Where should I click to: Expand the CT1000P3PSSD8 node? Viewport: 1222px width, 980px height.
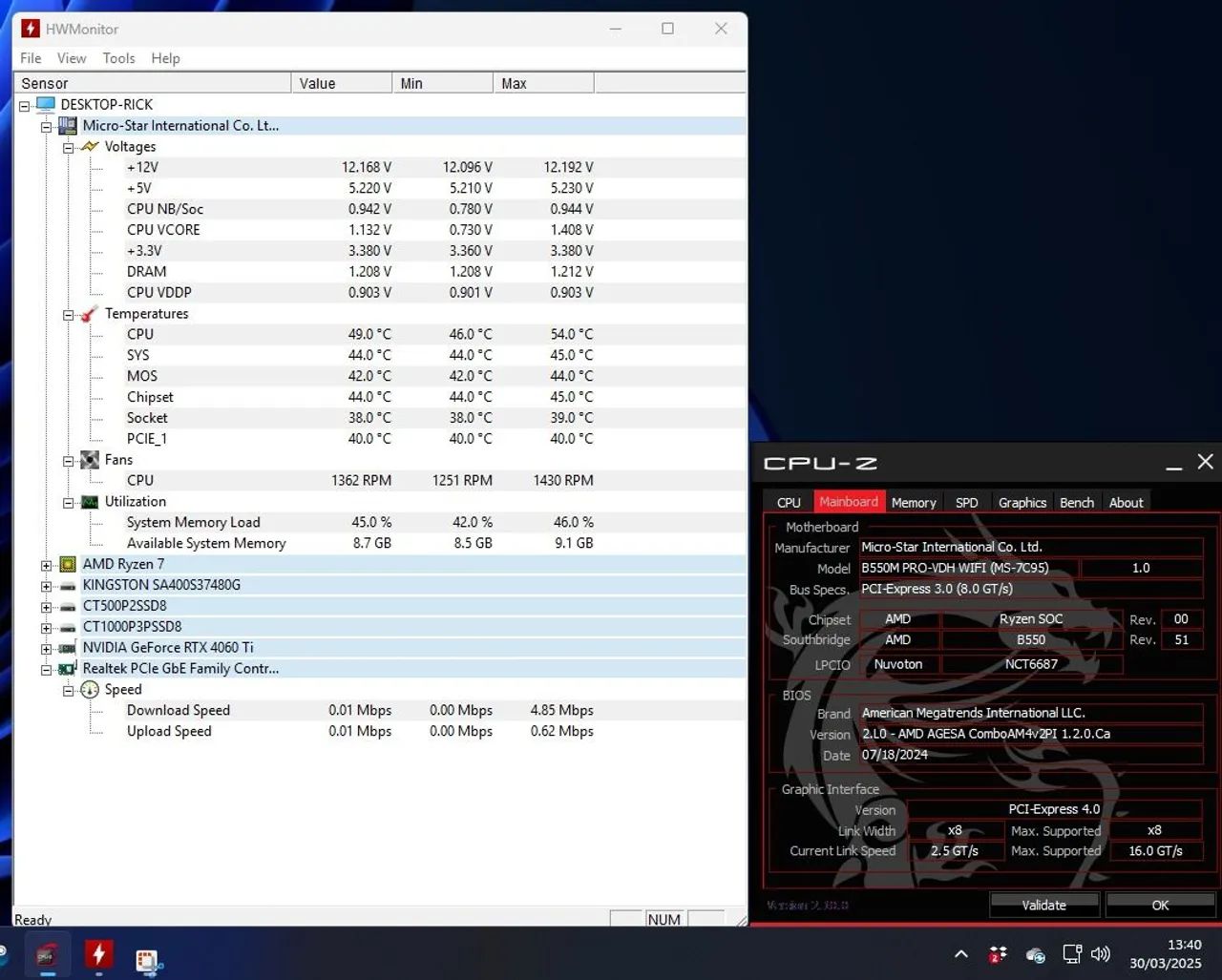click(46, 628)
